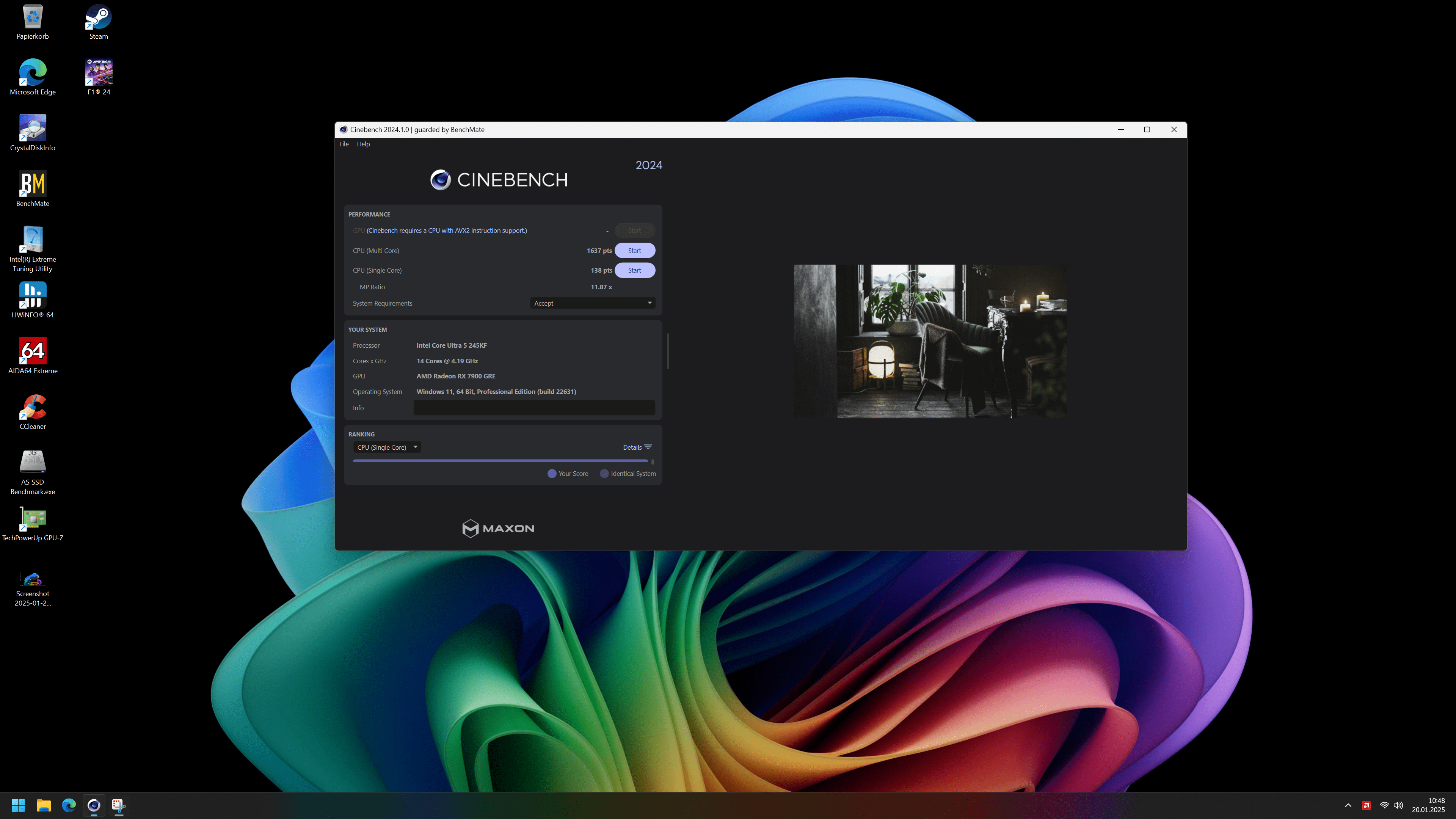Open Microsoft Edge desktop shortcut
This screenshot has height=819, width=1456.
click(x=33, y=77)
